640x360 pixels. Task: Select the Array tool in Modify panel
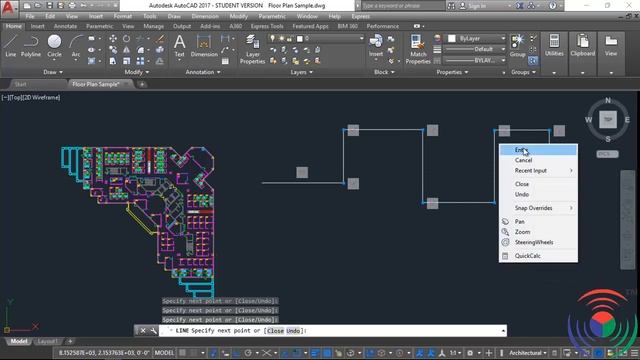(x=140, y=61)
